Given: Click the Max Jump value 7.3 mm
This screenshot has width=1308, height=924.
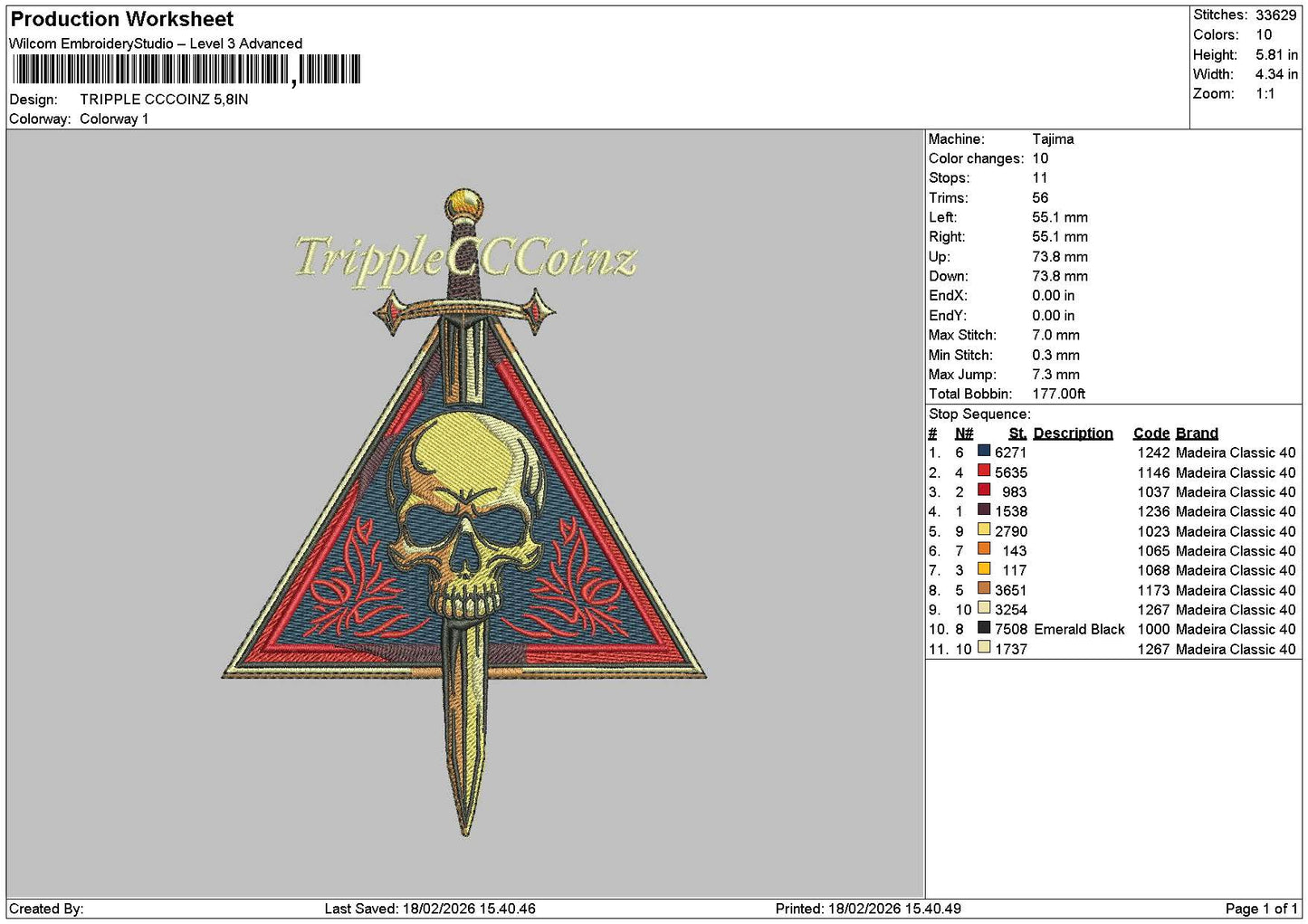Looking at the screenshot, I should point(1055,375).
